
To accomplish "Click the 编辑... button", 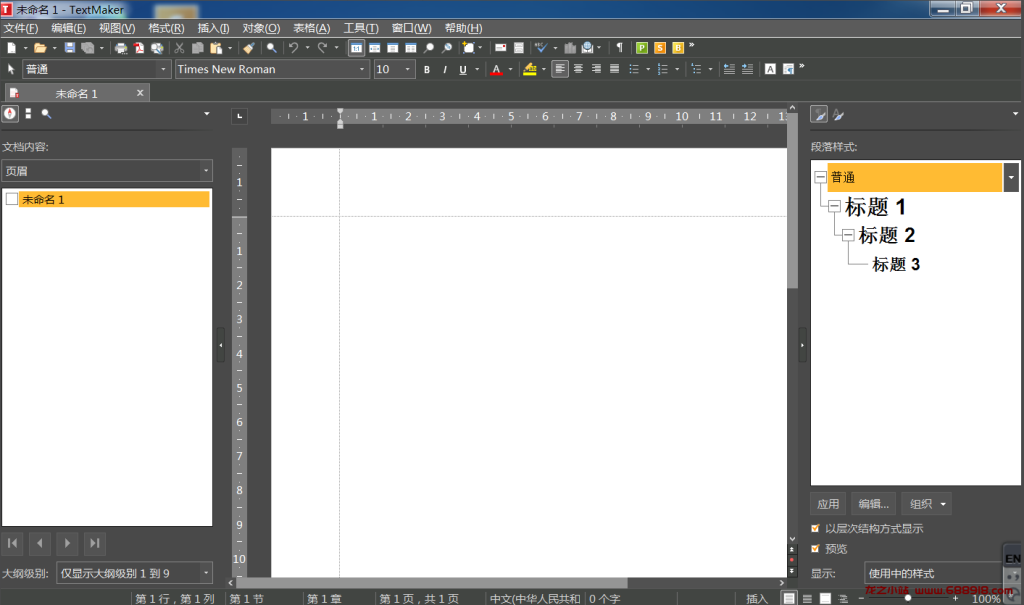I will (x=874, y=504).
